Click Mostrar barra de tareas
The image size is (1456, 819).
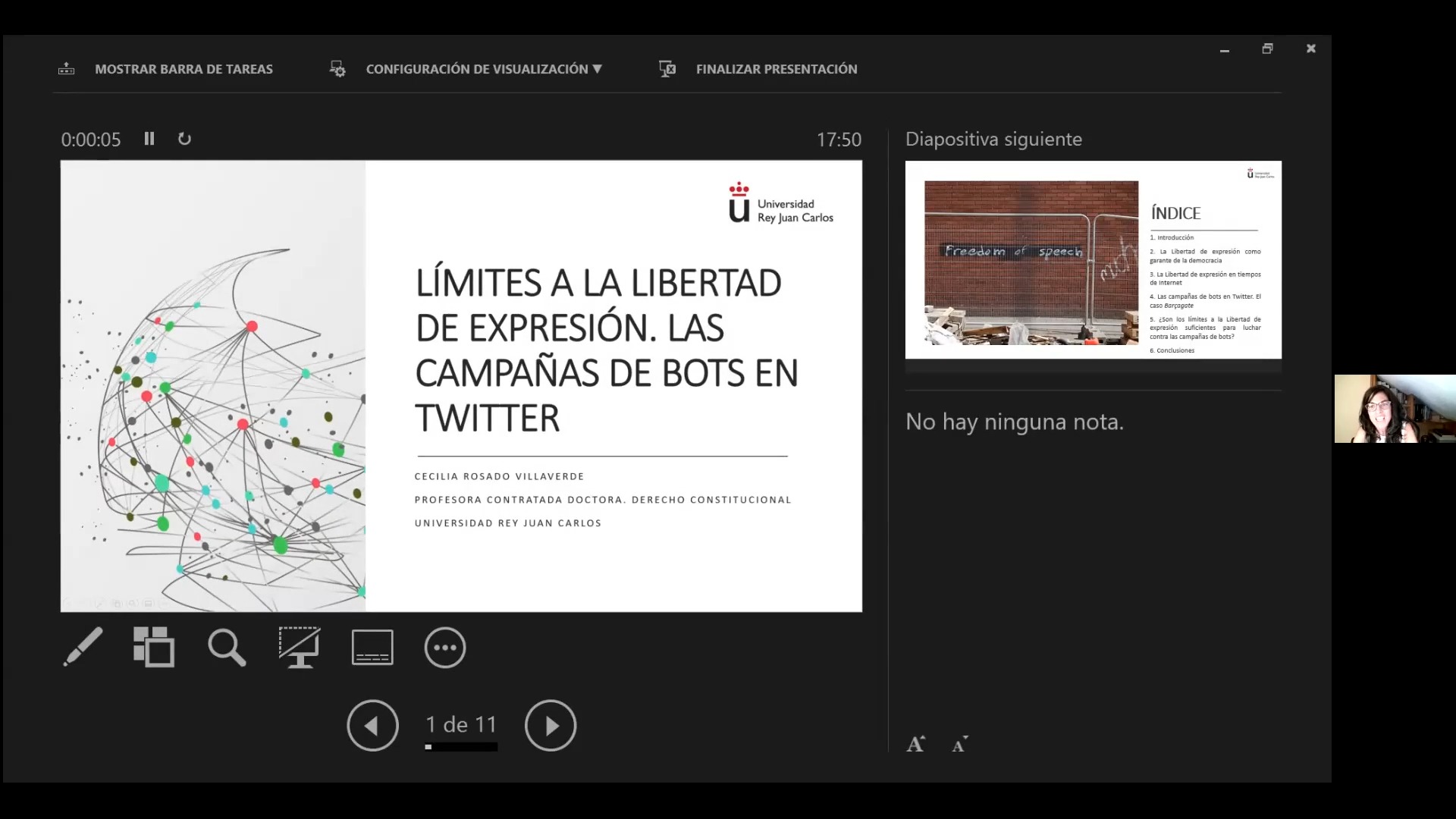(184, 69)
